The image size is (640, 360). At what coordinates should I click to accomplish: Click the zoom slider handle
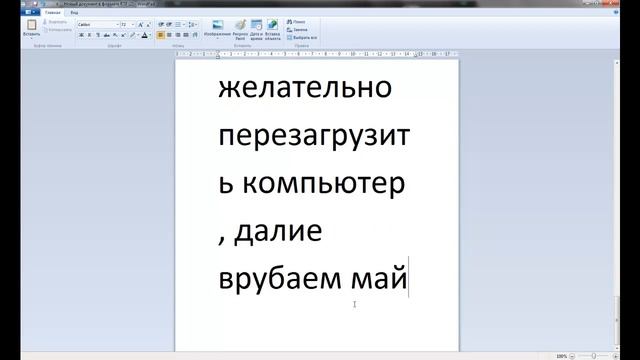[x=594, y=356]
